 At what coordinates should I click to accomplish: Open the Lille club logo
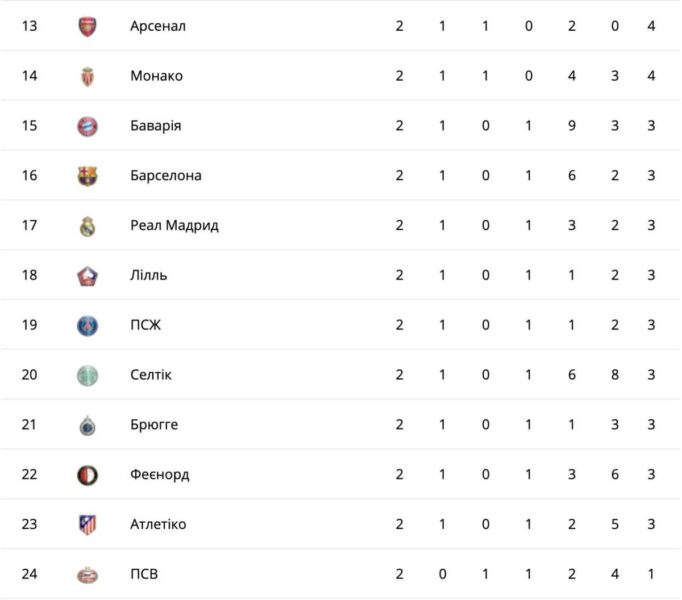[x=87, y=276]
